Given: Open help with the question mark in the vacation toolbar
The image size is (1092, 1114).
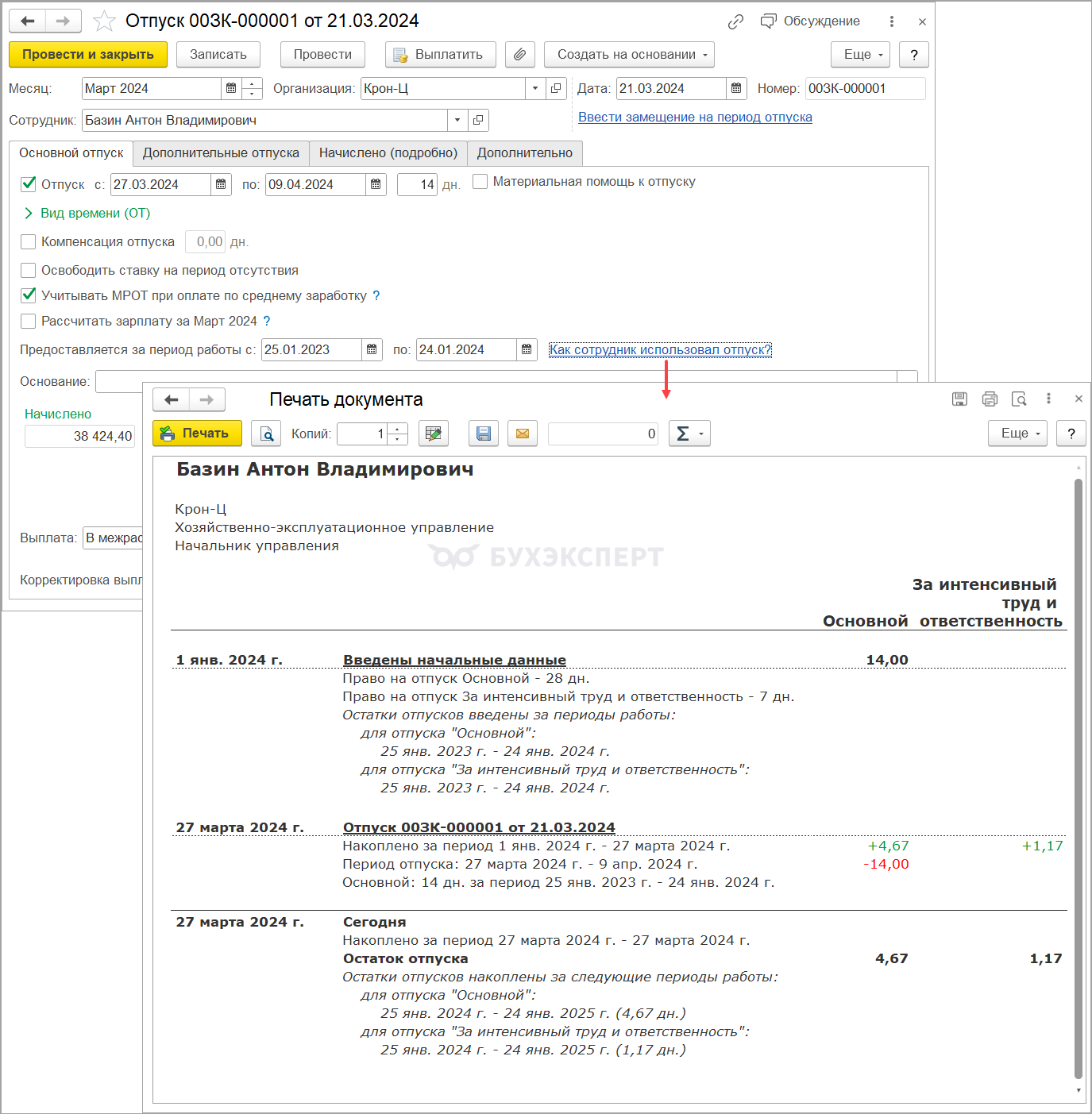Looking at the screenshot, I should coord(914,55).
